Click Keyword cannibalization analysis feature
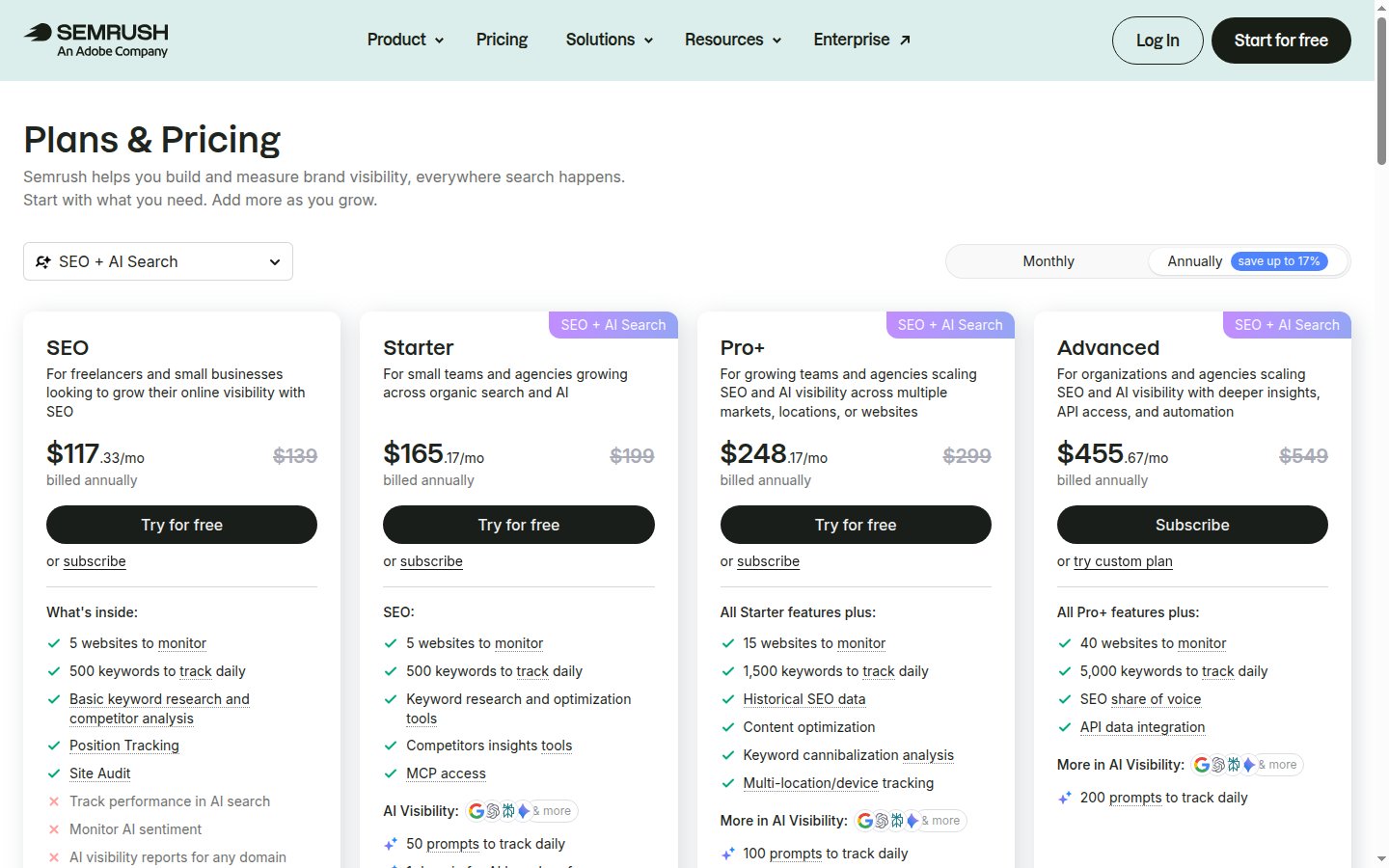 [849, 755]
